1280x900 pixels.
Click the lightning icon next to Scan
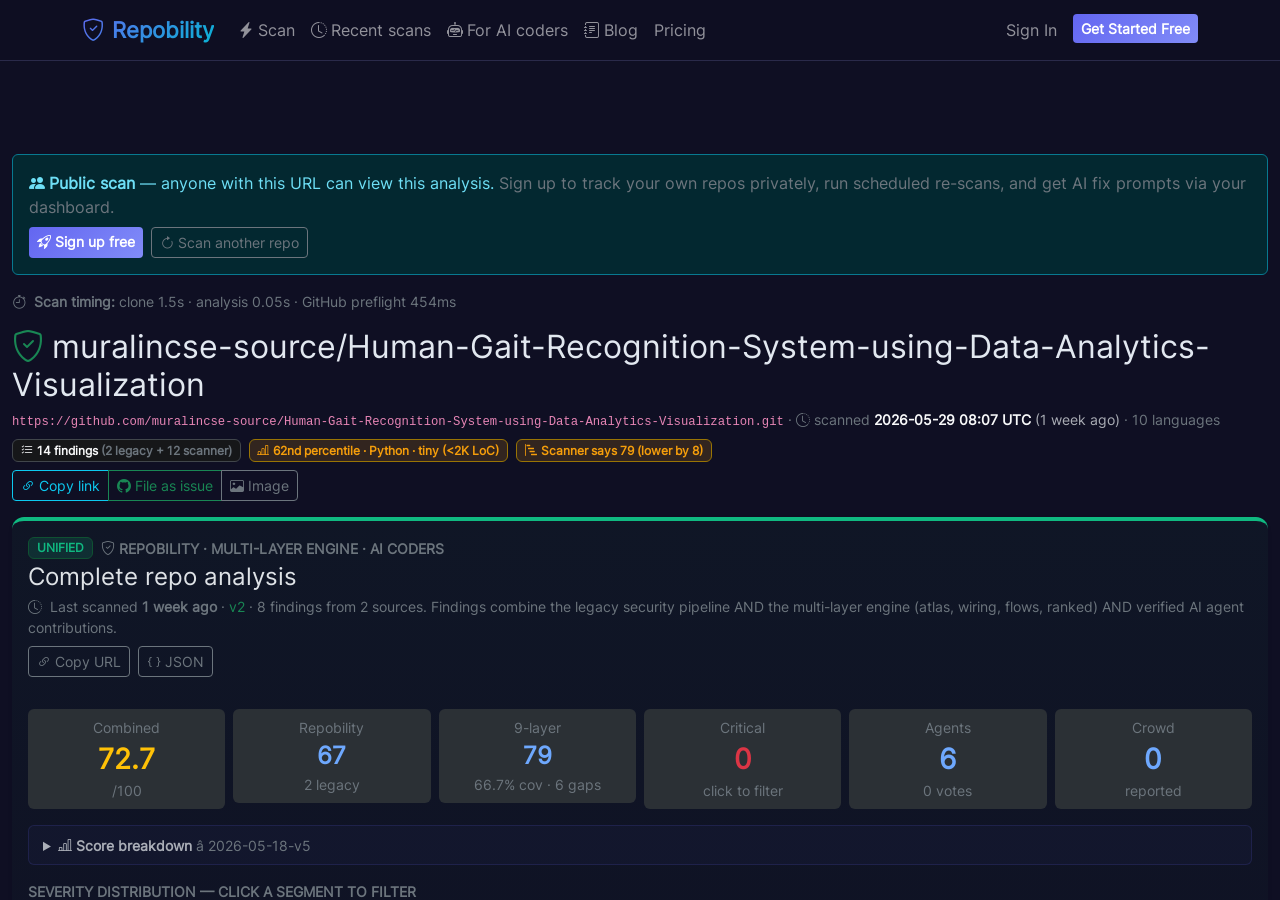[246, 30]
